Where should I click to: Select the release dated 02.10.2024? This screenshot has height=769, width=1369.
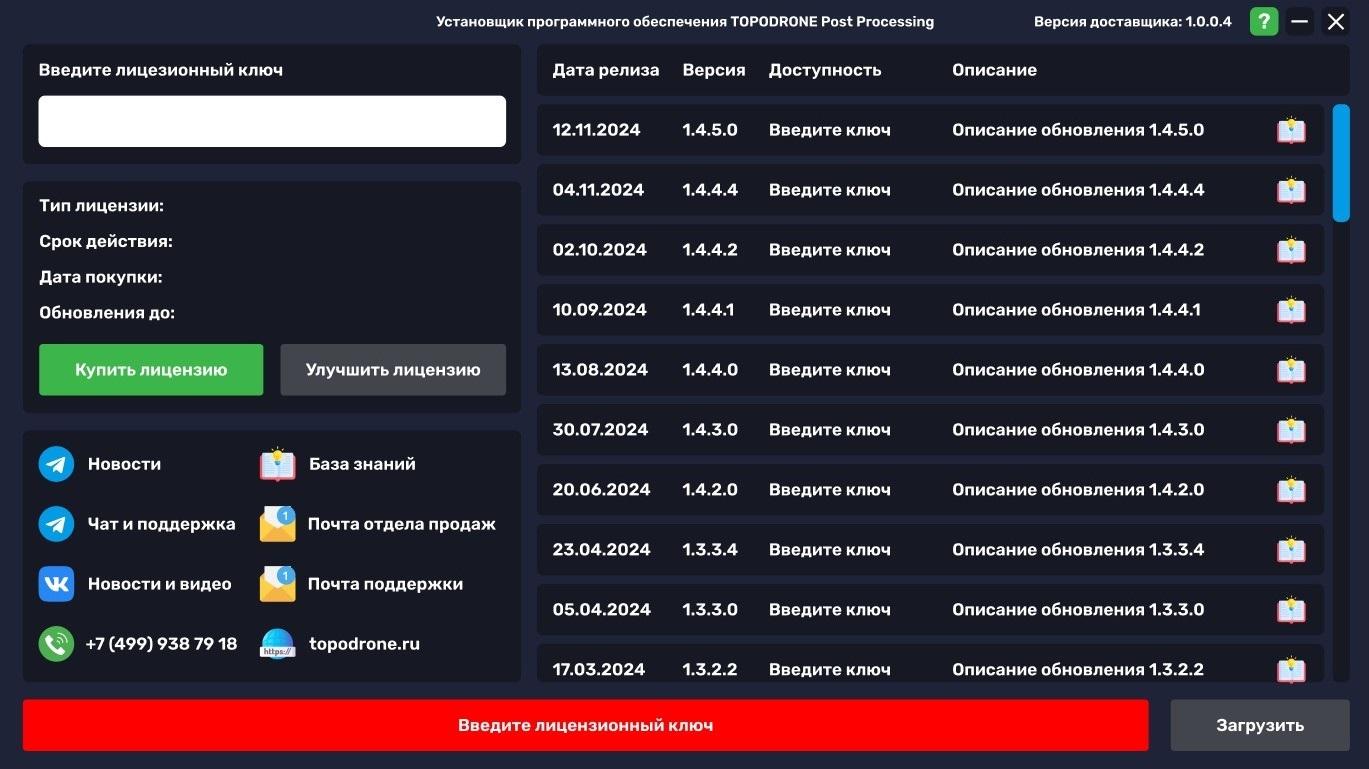930,250
